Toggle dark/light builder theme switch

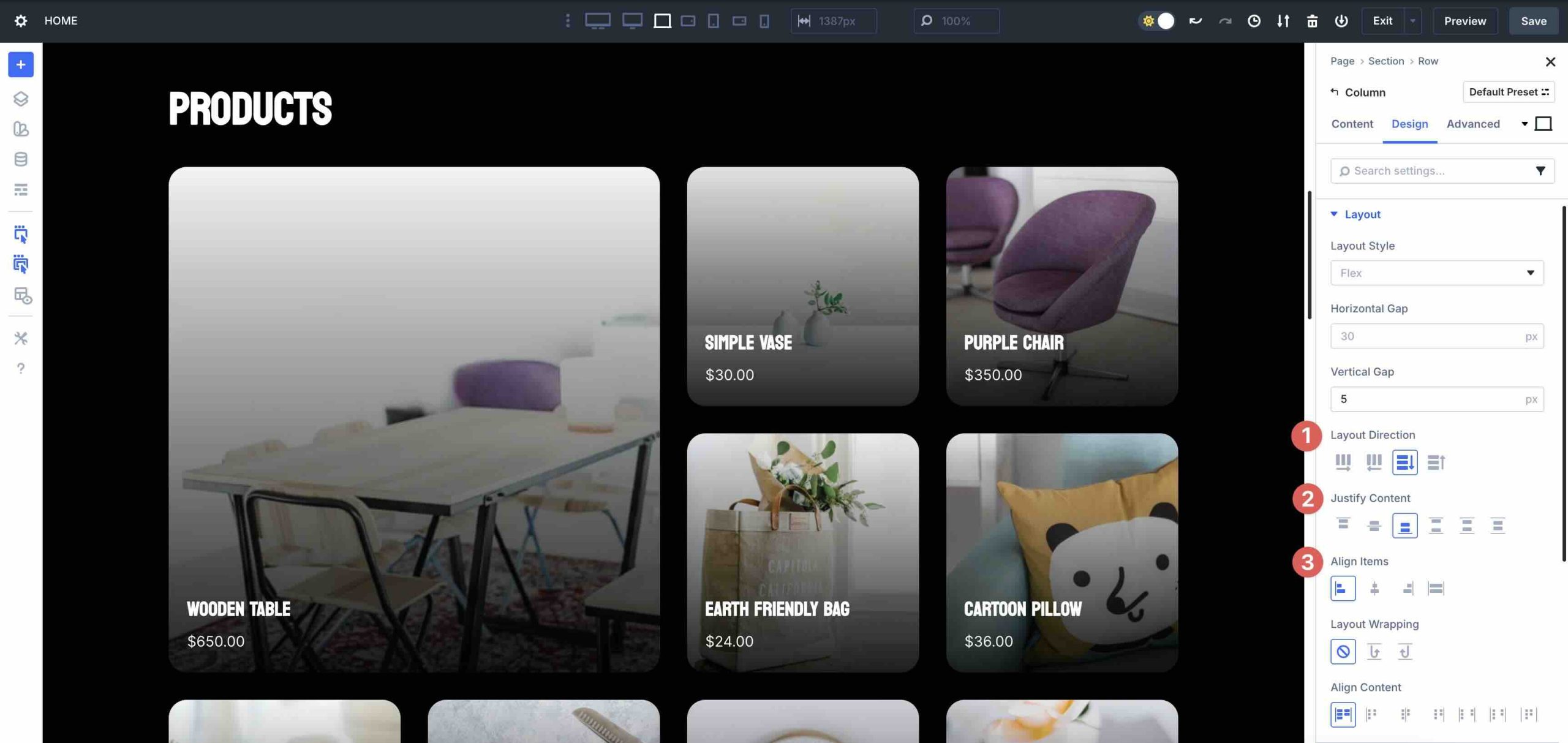[x=1157, y=20]
